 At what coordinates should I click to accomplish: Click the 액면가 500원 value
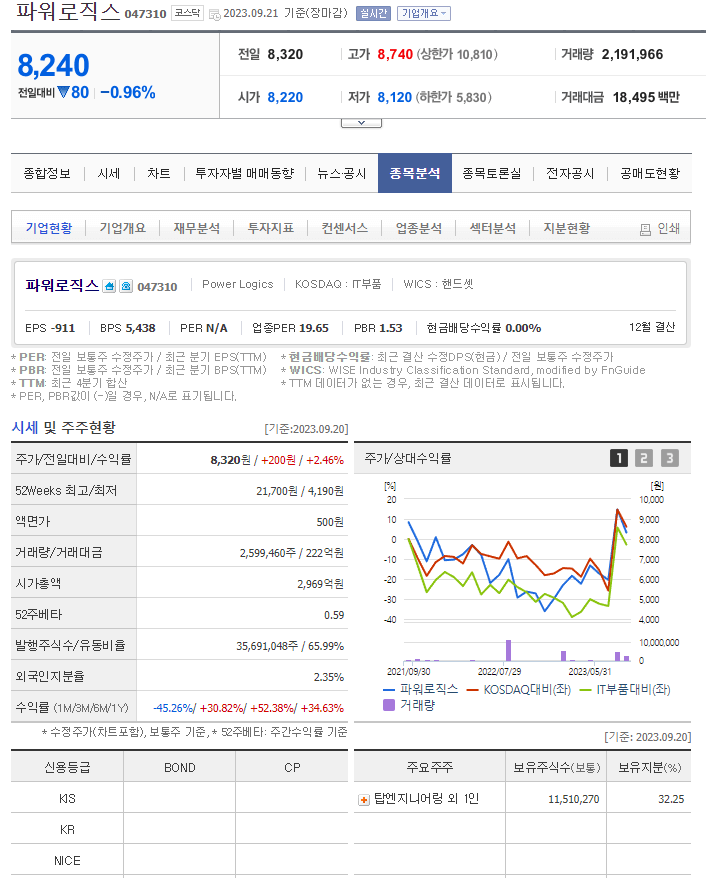(330, 522)
